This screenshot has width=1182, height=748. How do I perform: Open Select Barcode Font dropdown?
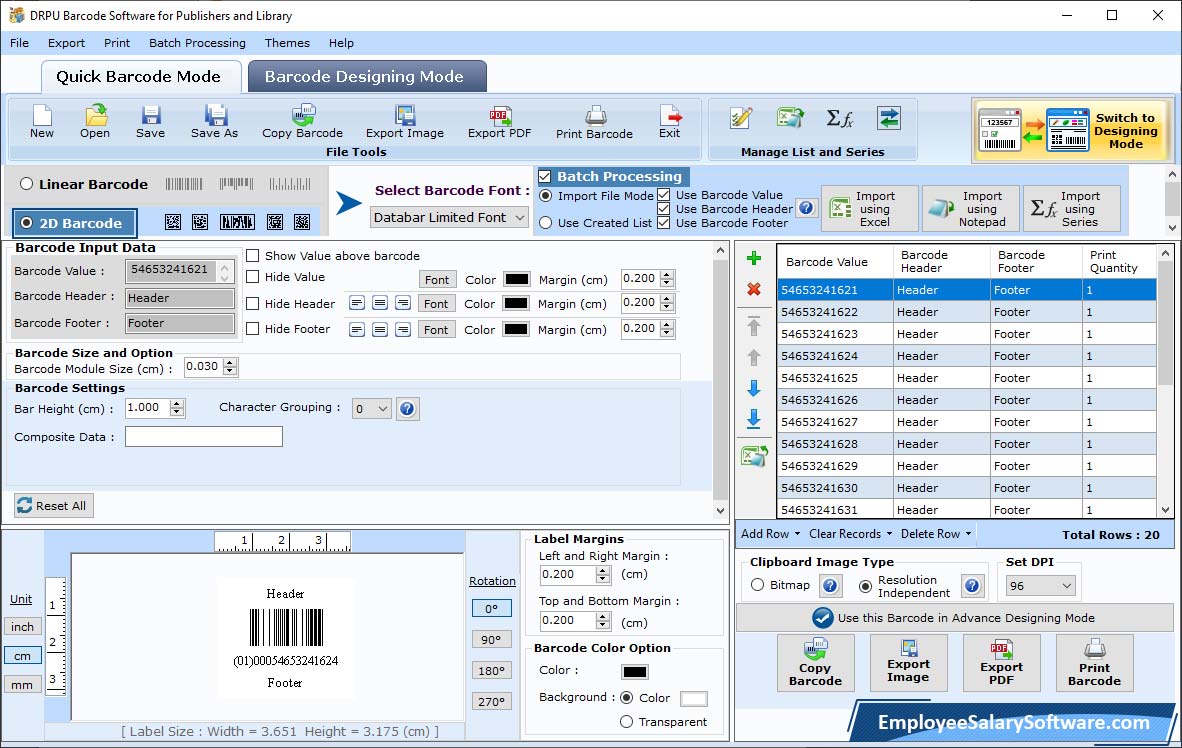(x=449, y=217)
